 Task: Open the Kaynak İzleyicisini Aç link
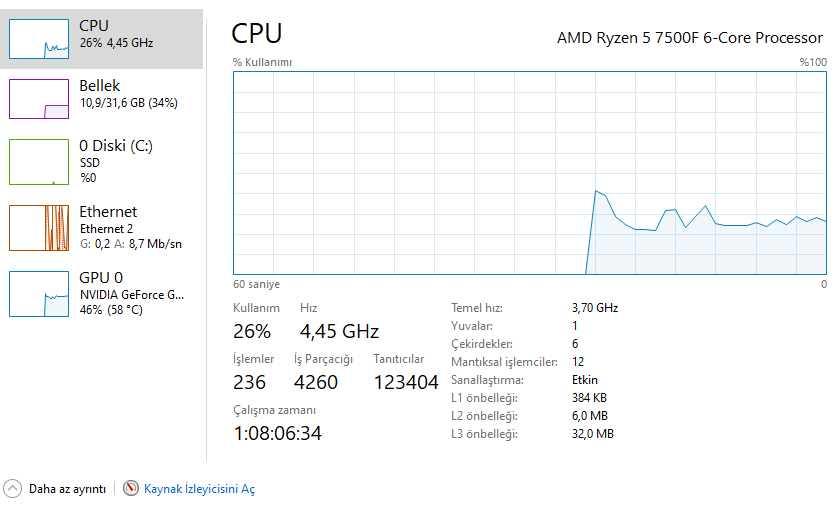199,489
